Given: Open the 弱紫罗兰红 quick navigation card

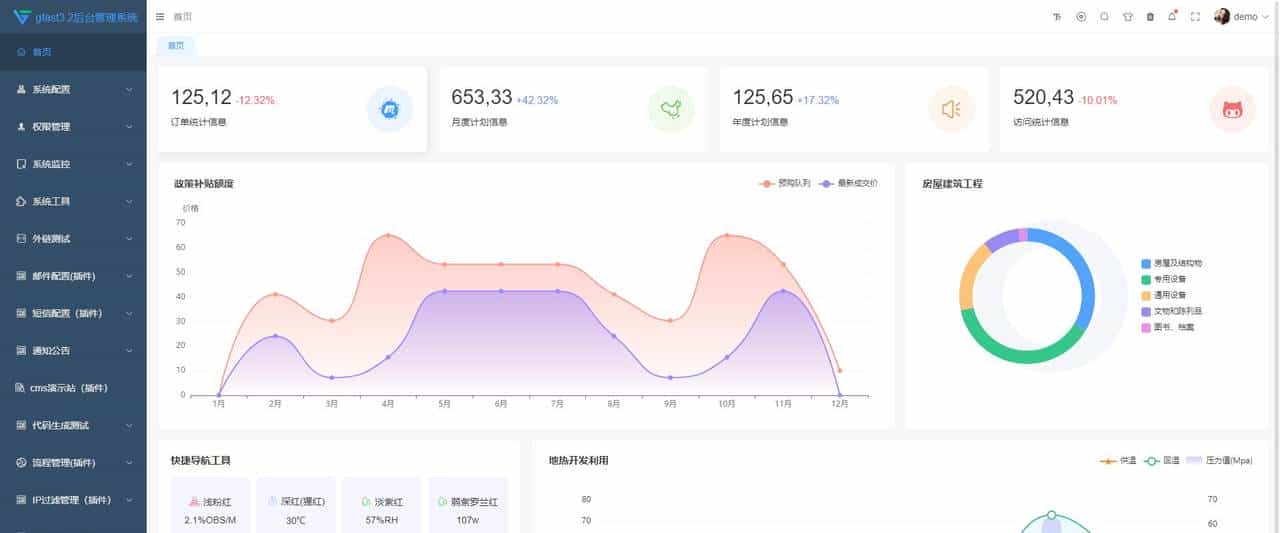Looking at the screenshot, I should (x=468, y=505).
